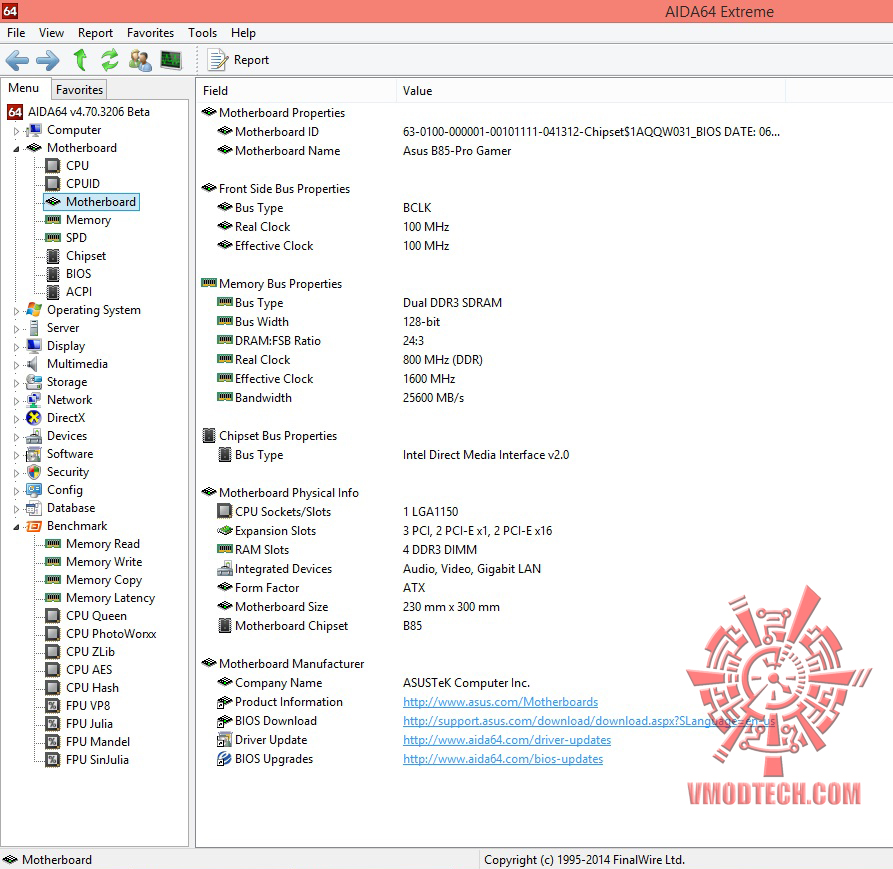Select the Memory icon under Motherboard
The height and width of the screenshot is (869, 893).
pyautogui.click(x=53, y=220)
